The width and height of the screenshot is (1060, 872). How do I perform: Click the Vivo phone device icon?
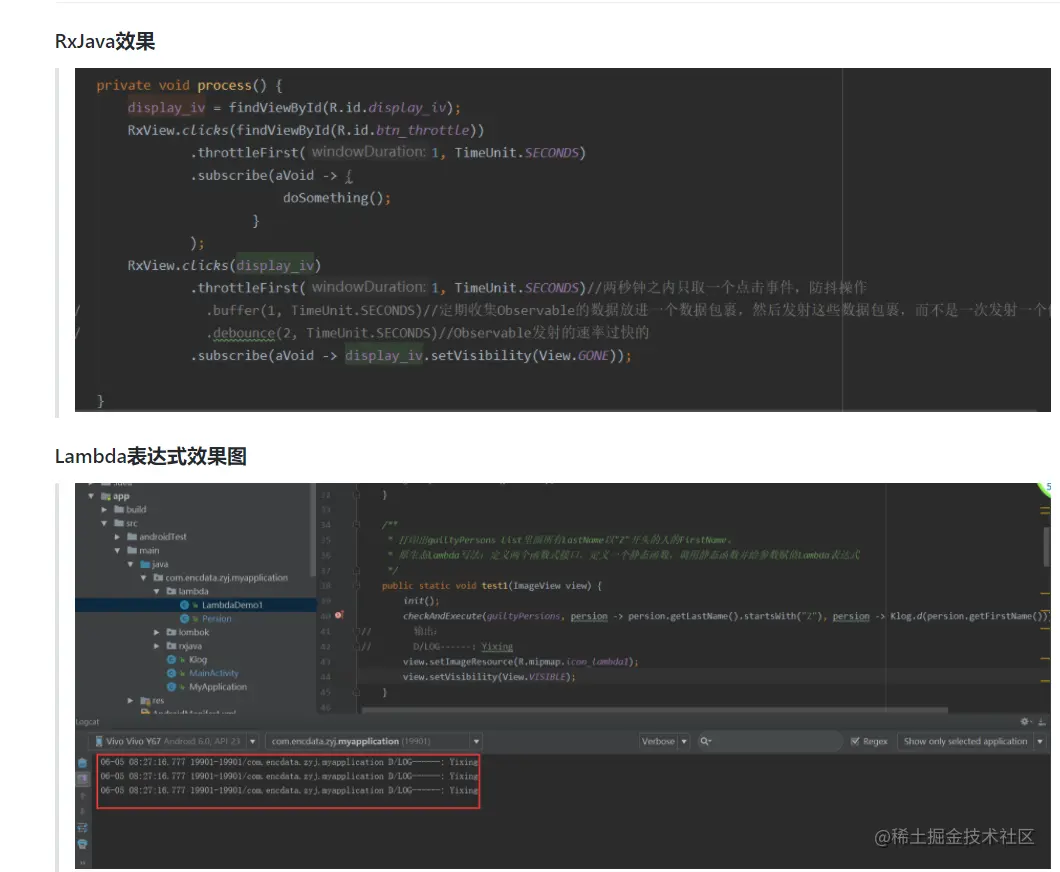pos(99,741)
